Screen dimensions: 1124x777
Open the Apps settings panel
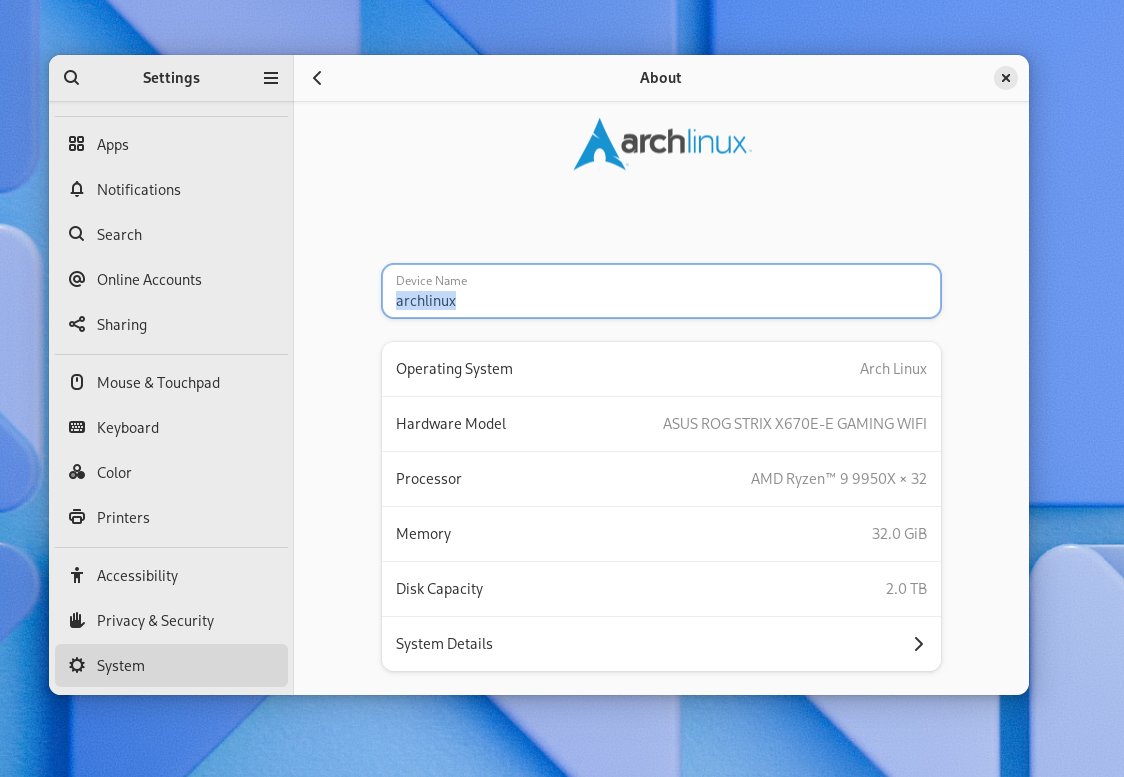click(171, 144)
